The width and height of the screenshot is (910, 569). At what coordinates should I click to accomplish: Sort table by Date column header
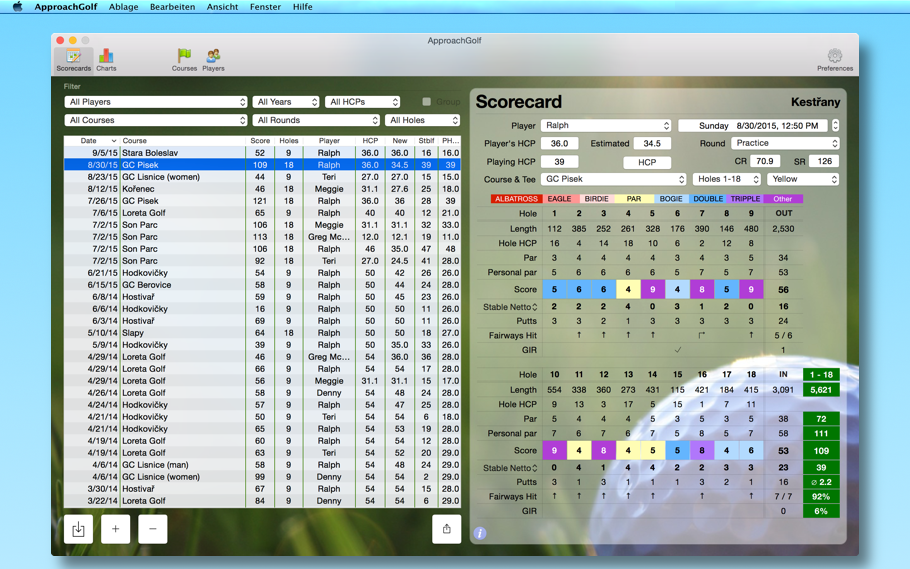[92, 141]
